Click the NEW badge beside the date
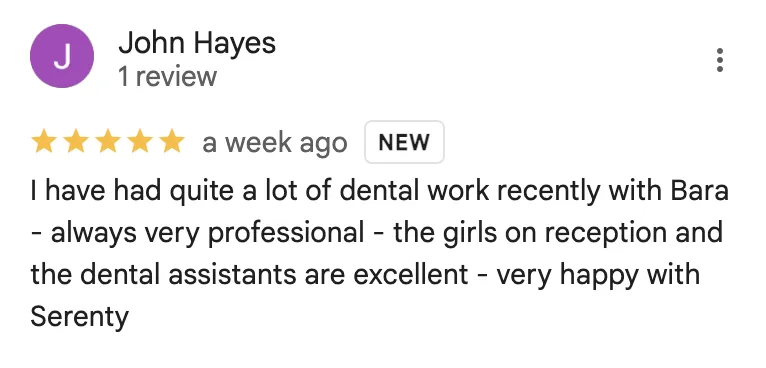Screen dimensions: 766x368 (x=404, y=142)
